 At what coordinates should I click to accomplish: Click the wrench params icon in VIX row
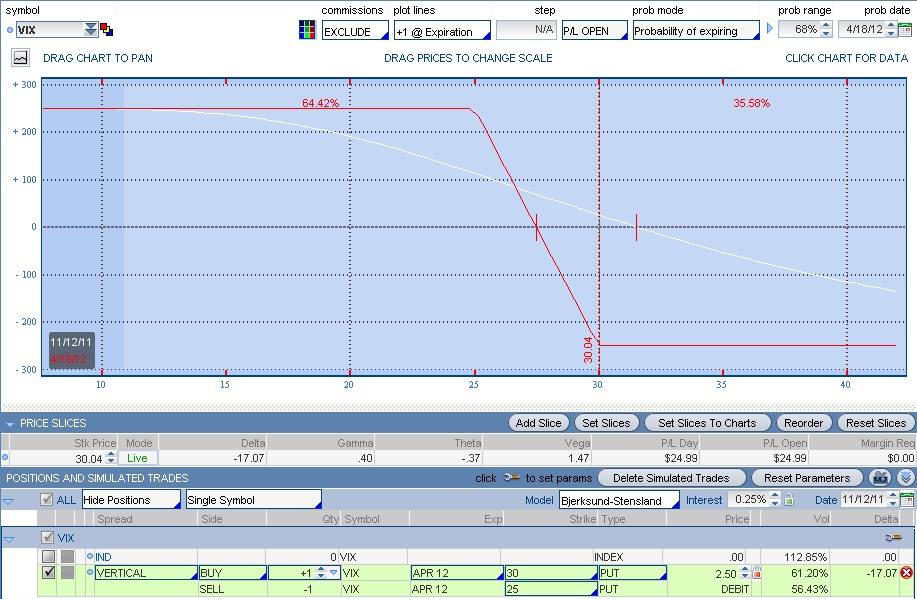point(893,538)
